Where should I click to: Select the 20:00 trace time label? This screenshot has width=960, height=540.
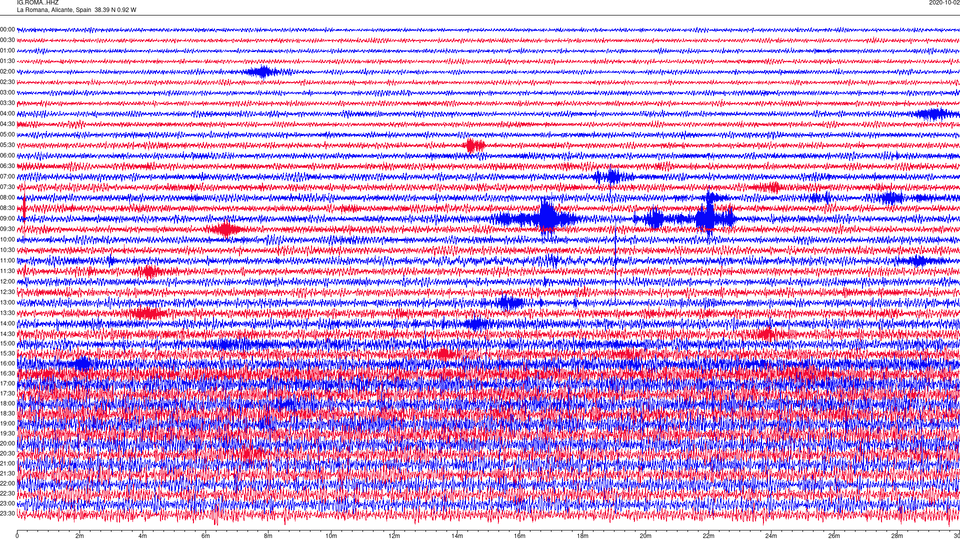click(x=7, y=443)
